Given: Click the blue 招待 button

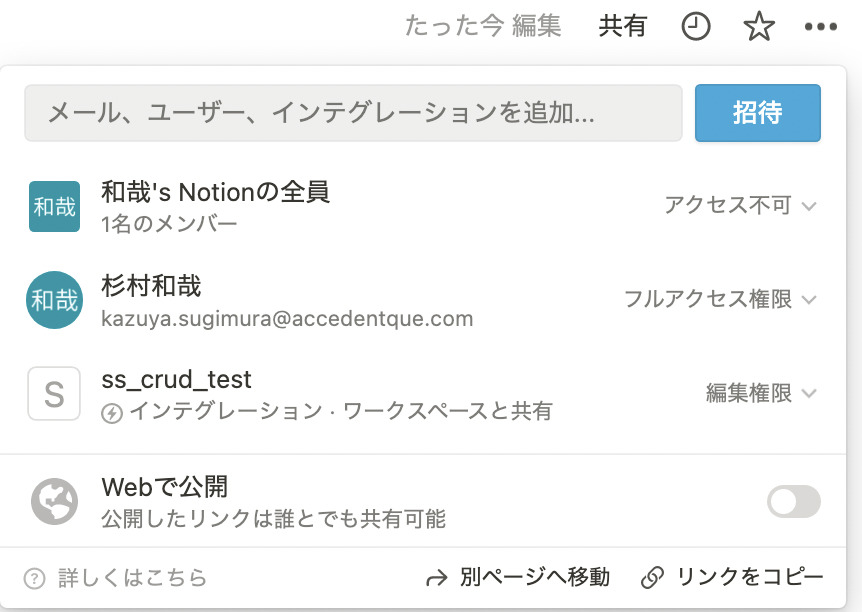Looking at the screenshot, I should coord(758,113).
